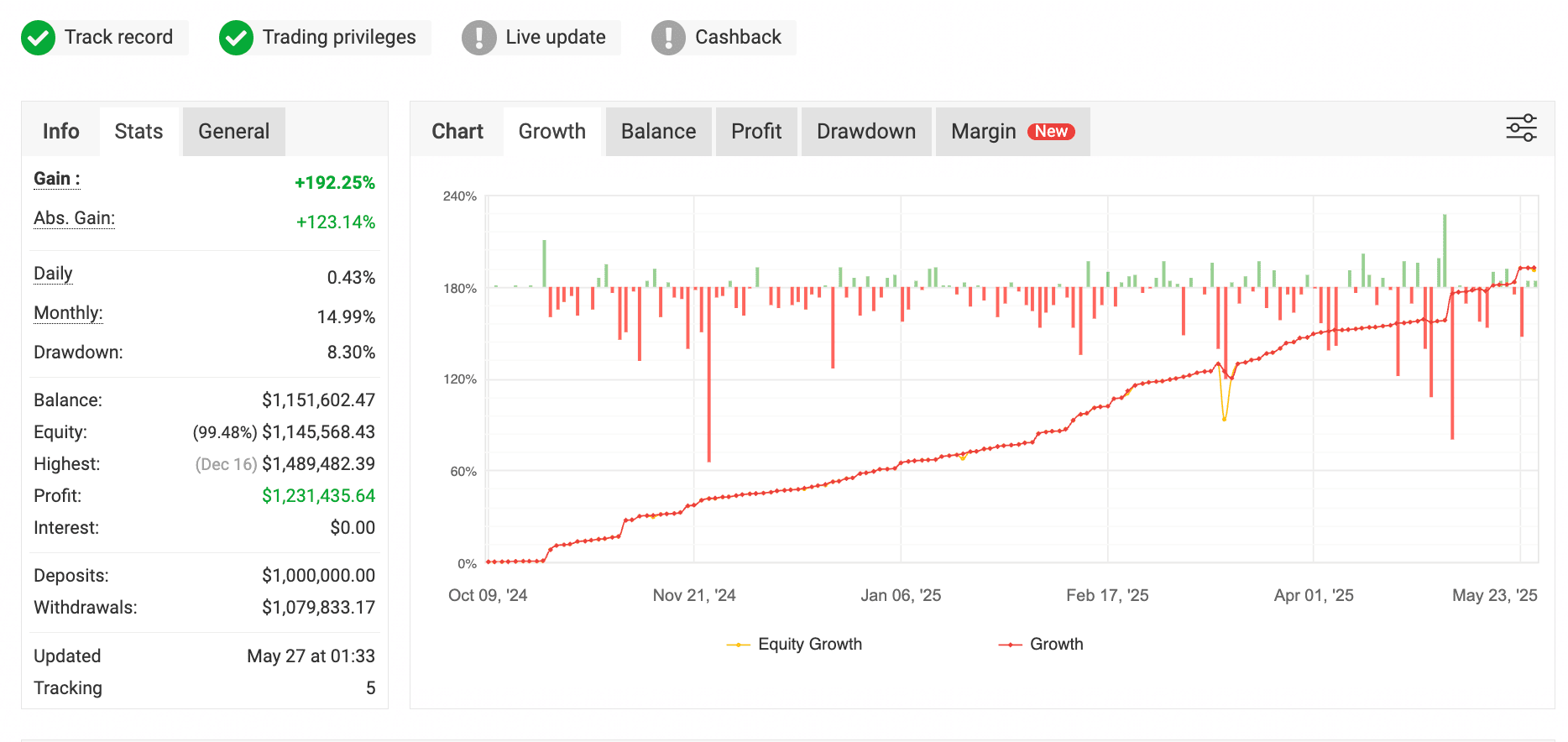
Task: Toggle the Equity Growth legend series
Action: pyautogui.click(x=794, y=644)
